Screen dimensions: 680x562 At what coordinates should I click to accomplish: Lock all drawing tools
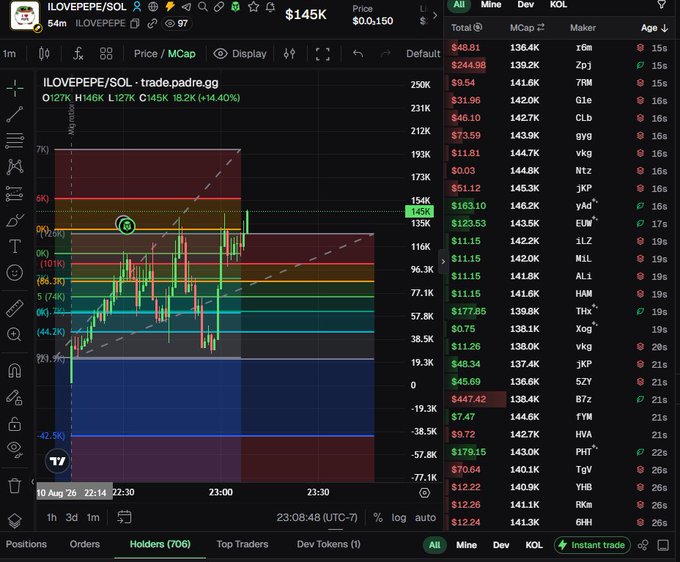click(15, 424)
